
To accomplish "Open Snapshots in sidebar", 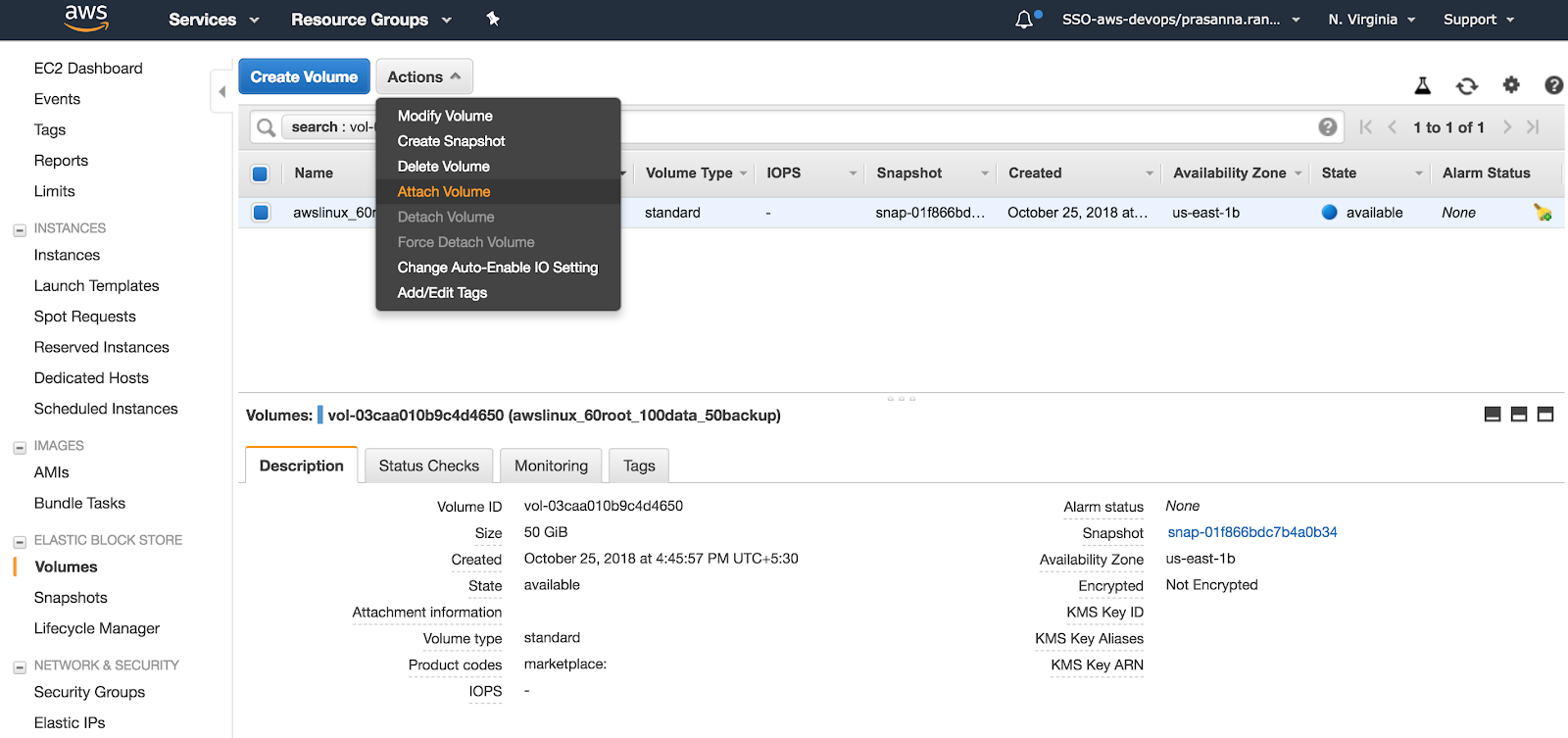I will [71, 598].
